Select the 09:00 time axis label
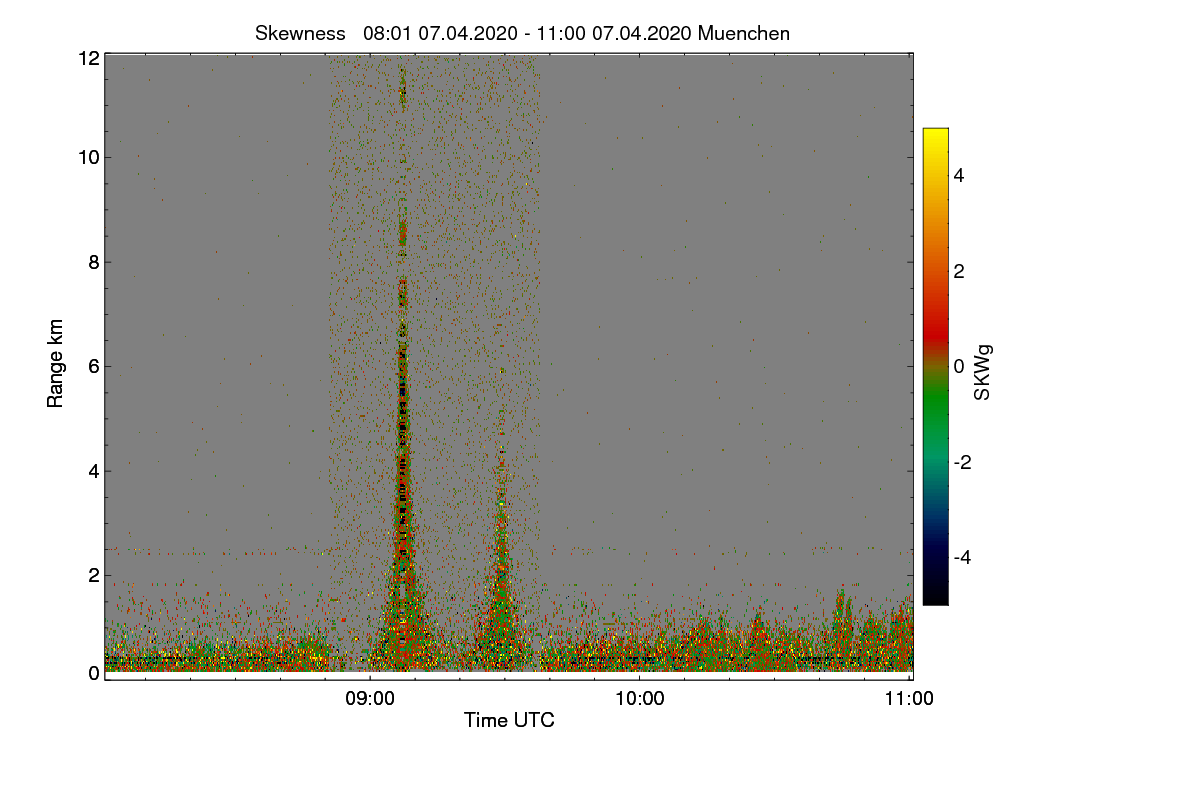 tap(370, 699)
